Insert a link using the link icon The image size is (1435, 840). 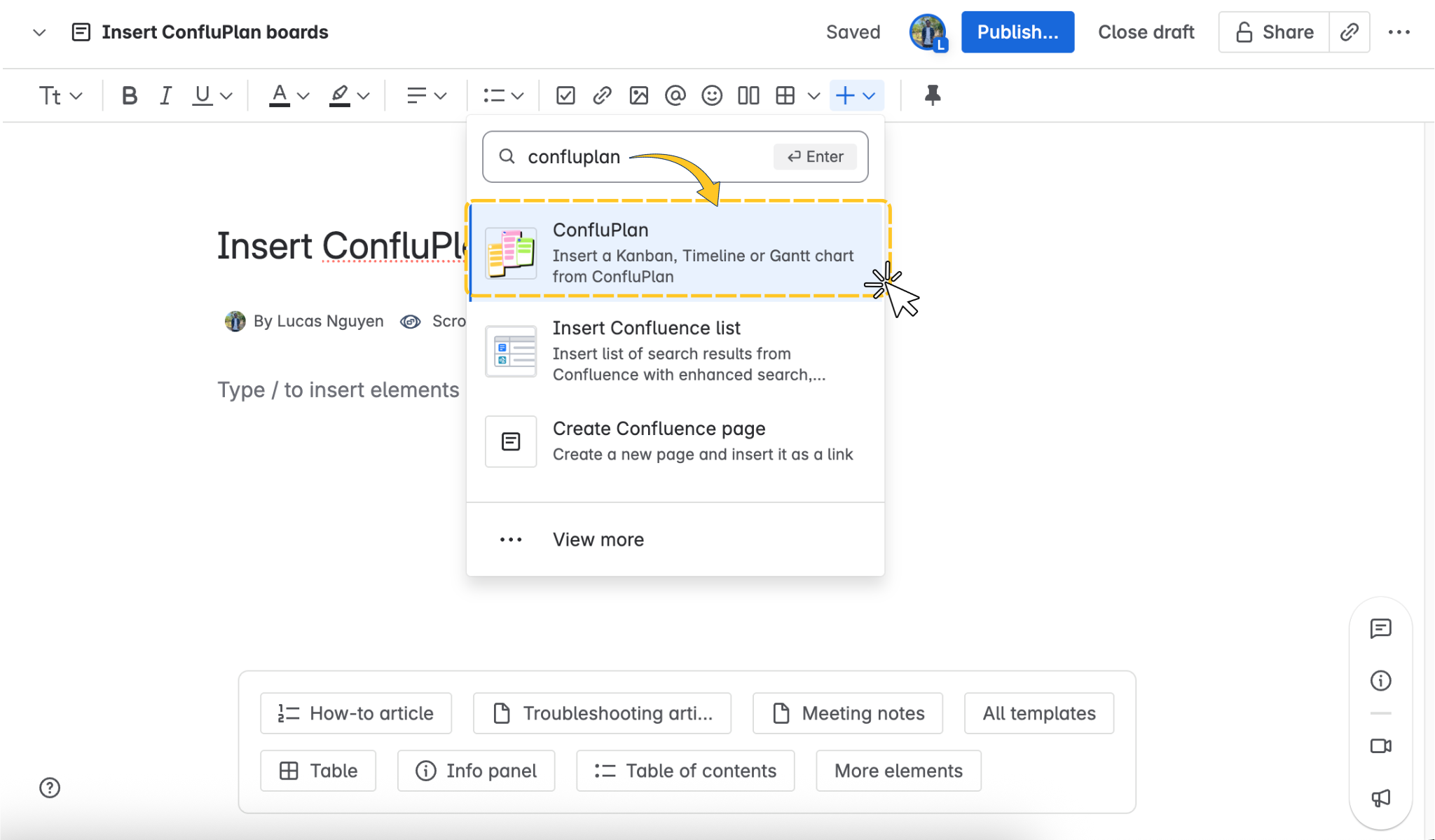pos(602,95)
